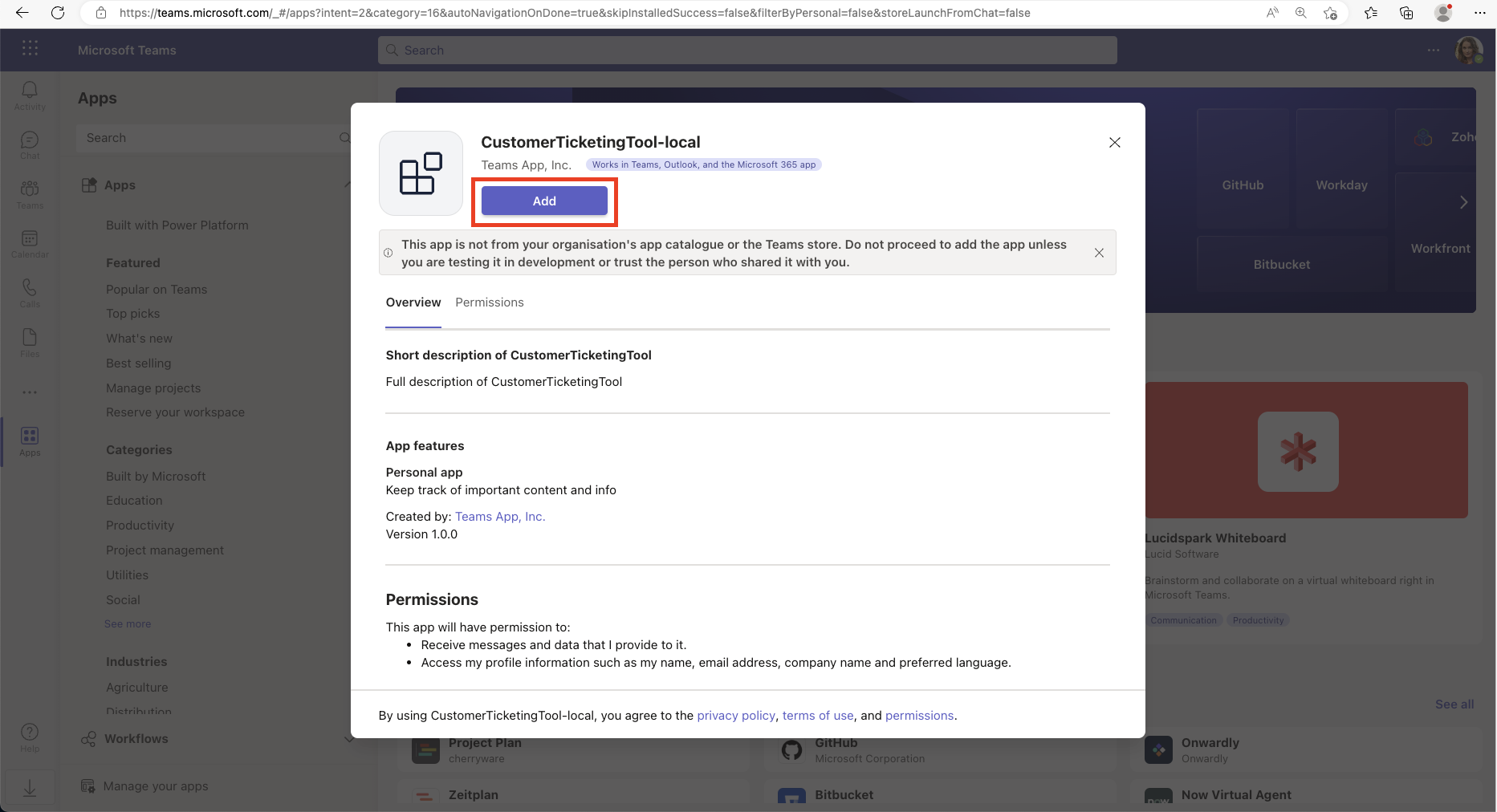Select Project management category
This screenshot has width=1497, height=812.
(165, 550)
